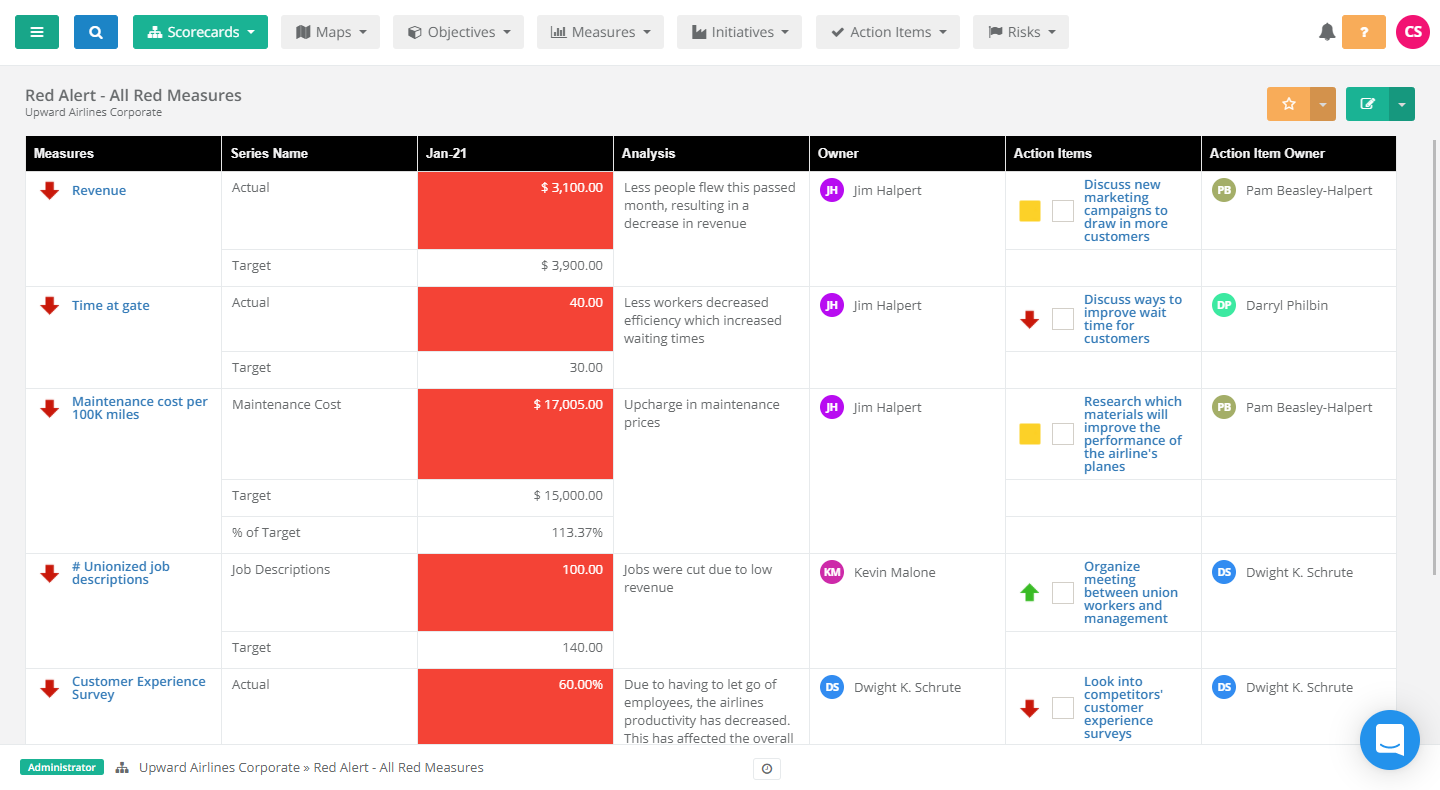The width and height of the screenshot is (1440, 790).
Task: Open the dropdown beside the green edit button
Action: pyautogui.click(x=1402, y=103)
